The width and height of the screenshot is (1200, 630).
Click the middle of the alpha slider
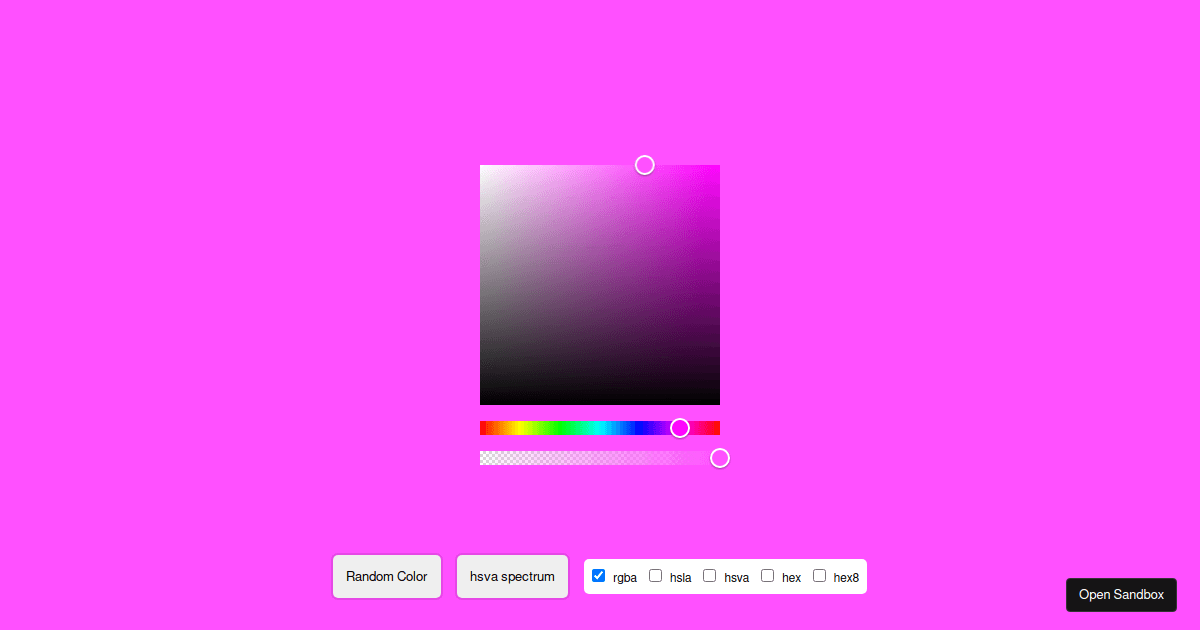[600, 457]
